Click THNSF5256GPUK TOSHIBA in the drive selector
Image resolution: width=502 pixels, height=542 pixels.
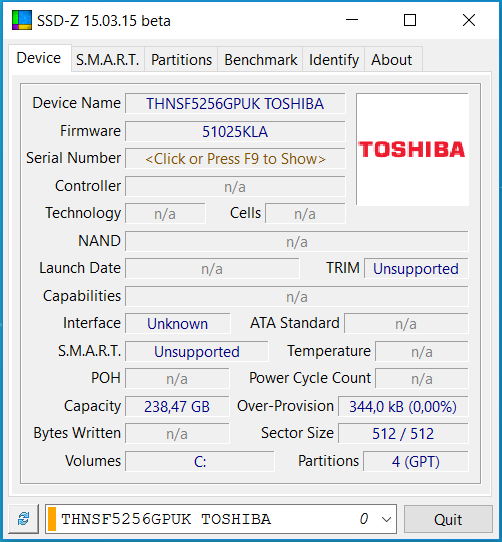[166, 519]
